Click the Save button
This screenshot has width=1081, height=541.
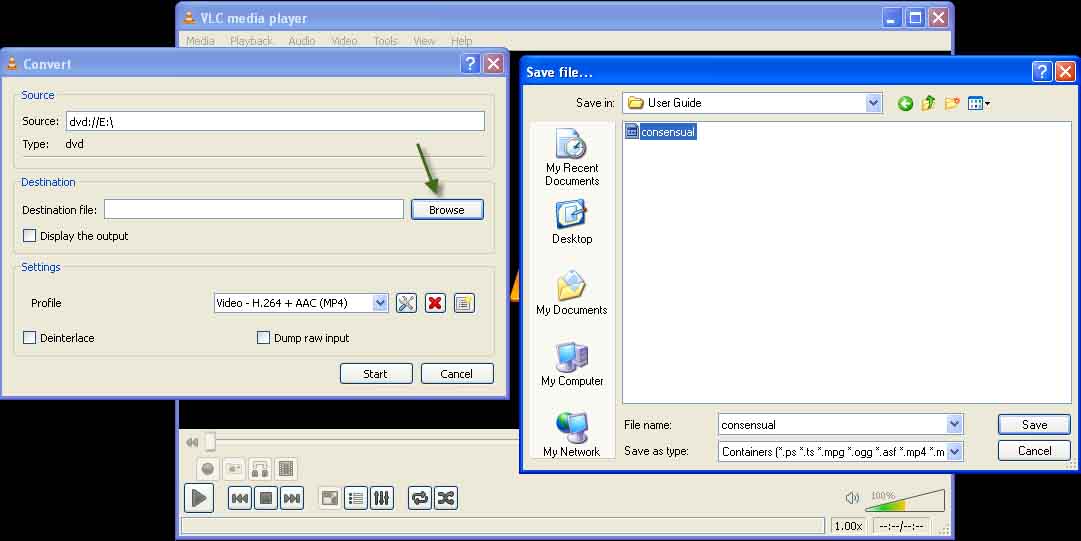[1034, 425]
